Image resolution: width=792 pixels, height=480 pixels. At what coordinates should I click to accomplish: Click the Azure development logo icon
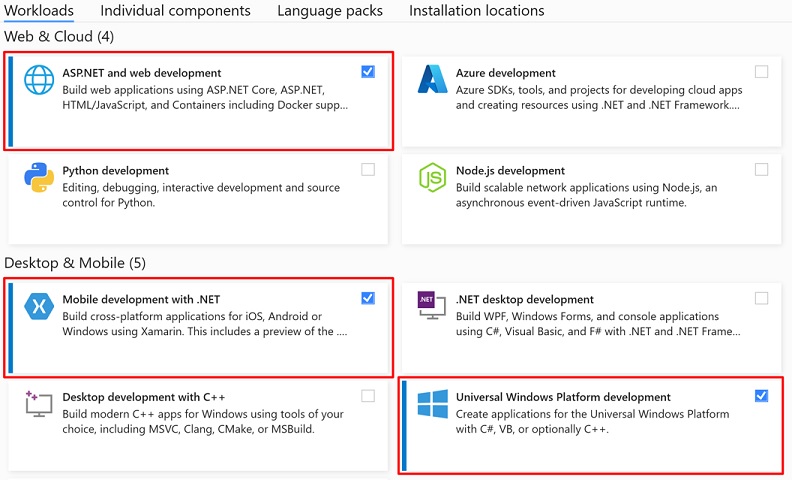pos(432,79)
